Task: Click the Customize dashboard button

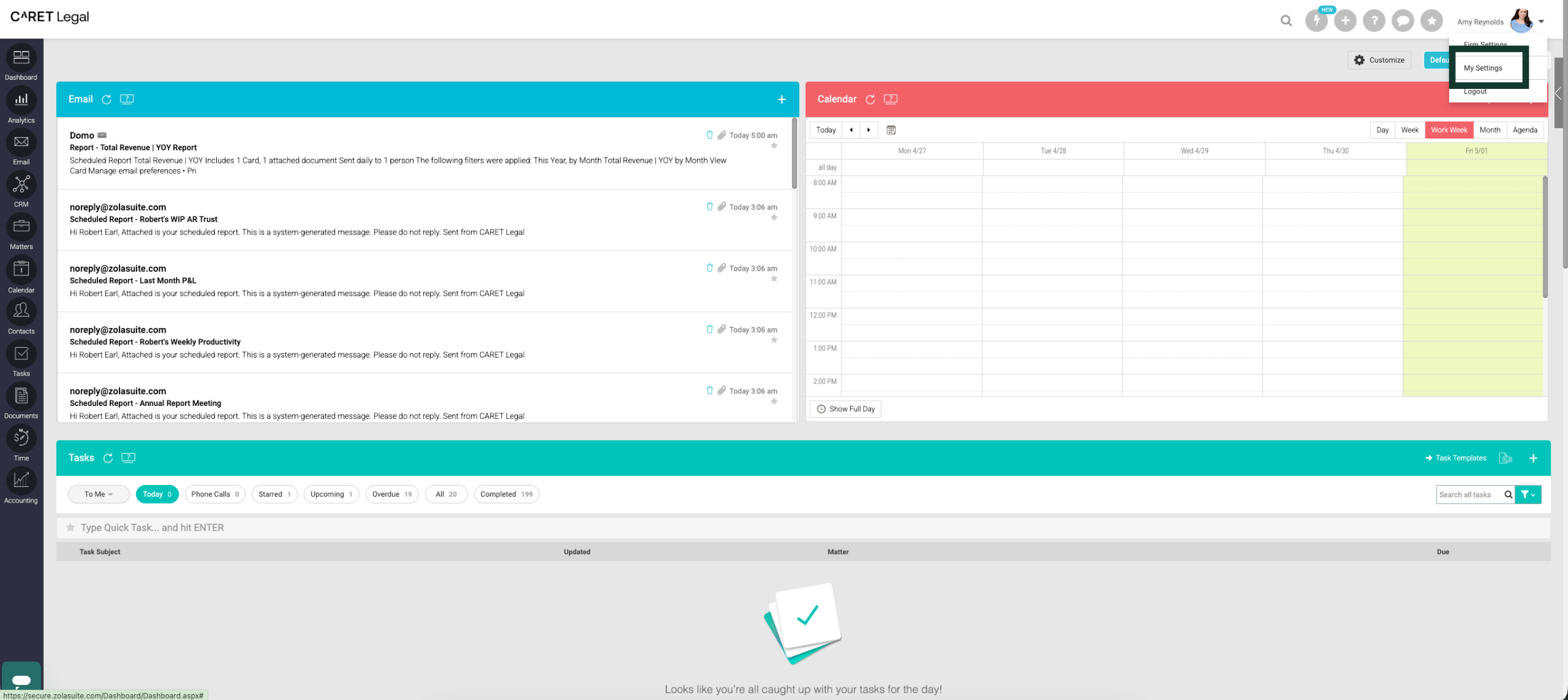Action: pyautogui.click(x=1379, y=60)
